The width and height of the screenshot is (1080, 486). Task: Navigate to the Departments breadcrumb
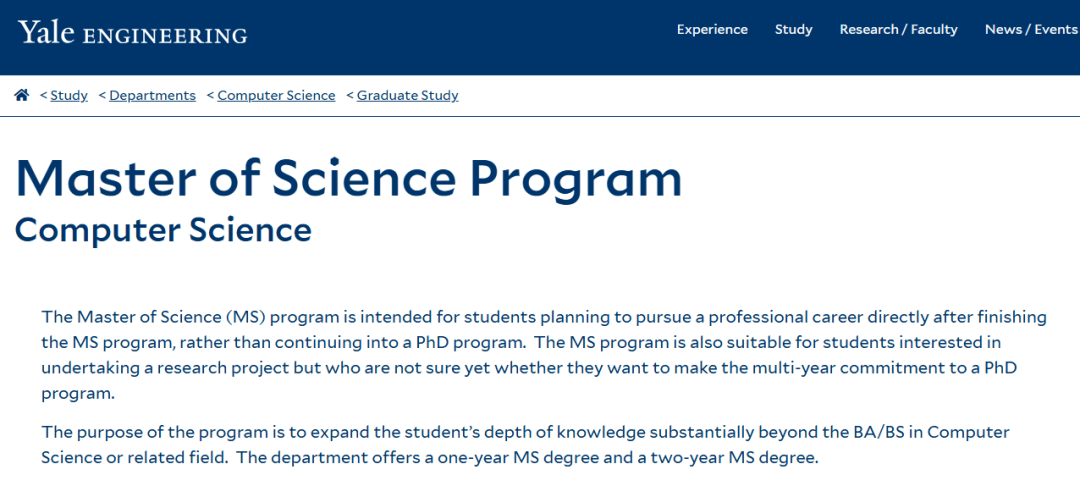pos(152,96)
